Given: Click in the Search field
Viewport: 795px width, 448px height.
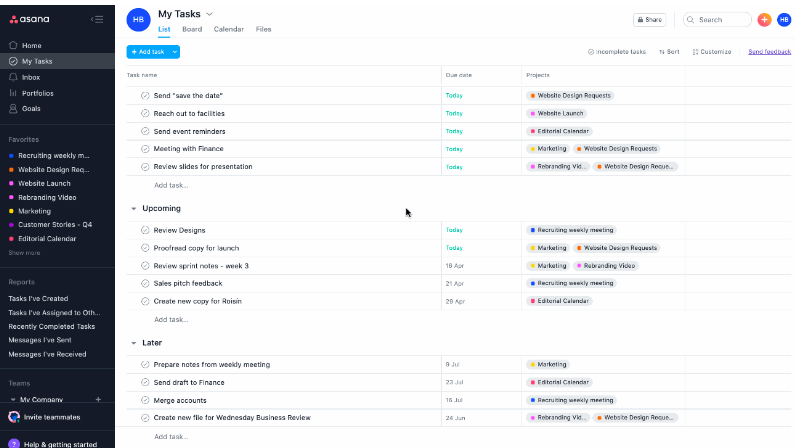Looking at the screenshot, I should 721,19.
